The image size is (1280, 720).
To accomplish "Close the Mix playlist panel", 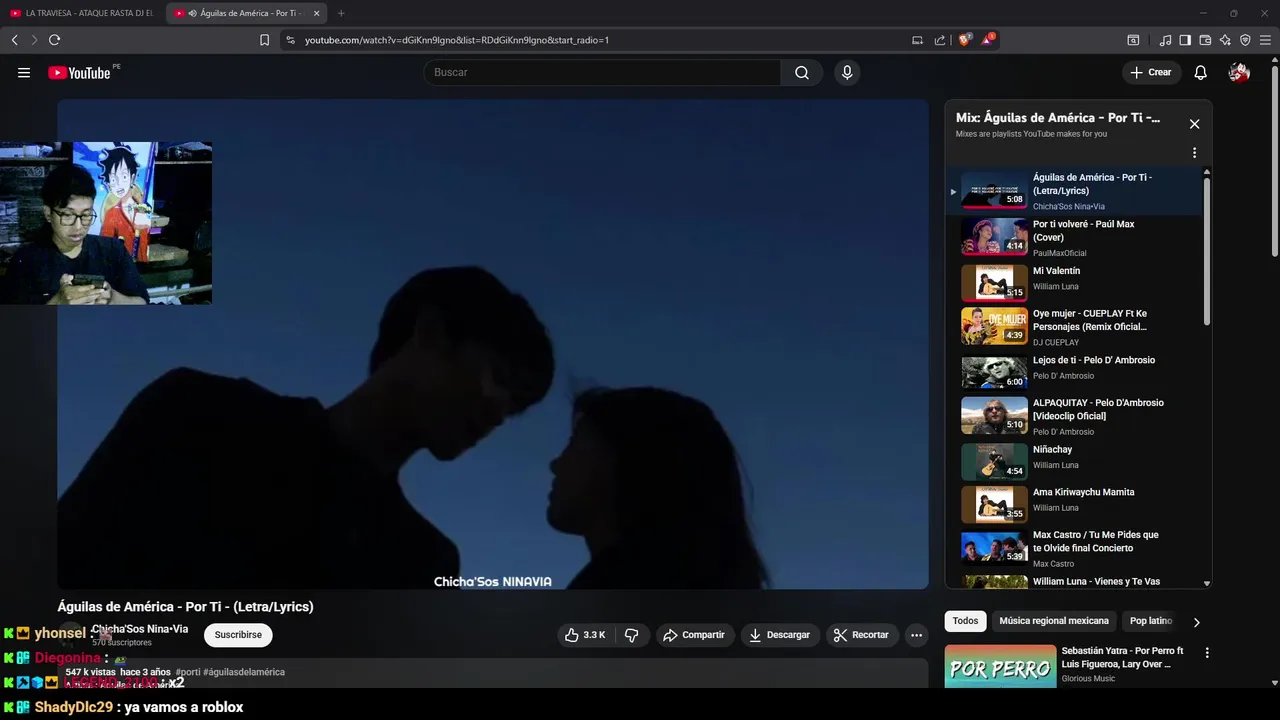I will (1194, 124).
